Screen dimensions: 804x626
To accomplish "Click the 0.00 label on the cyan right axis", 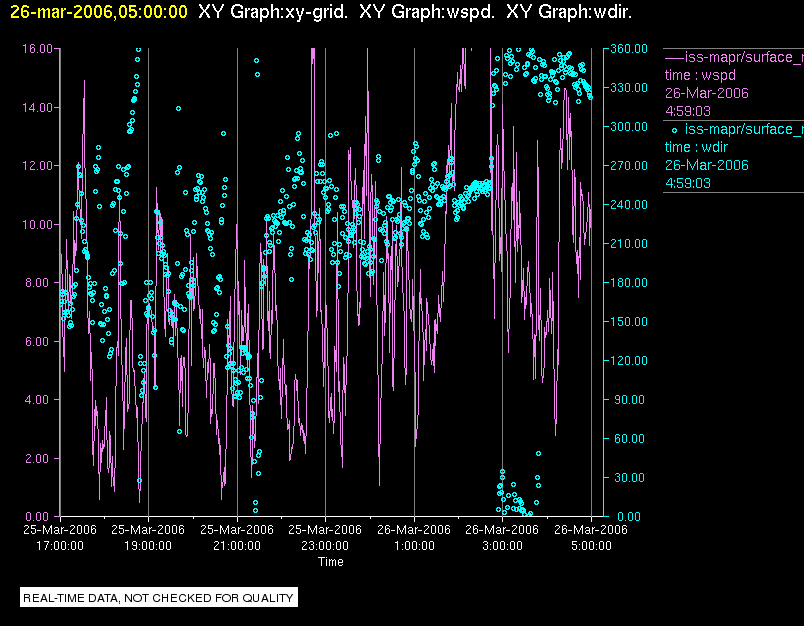I will (x=629, y=517).
